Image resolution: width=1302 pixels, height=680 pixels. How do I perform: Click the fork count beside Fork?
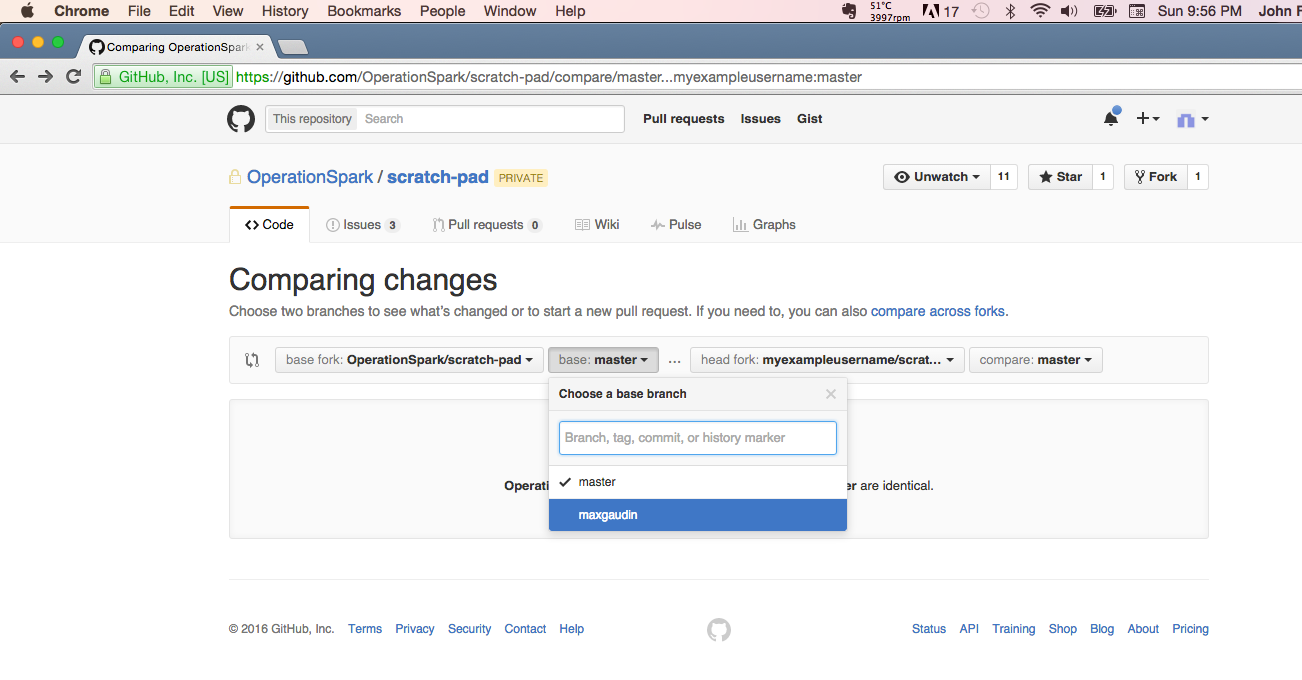[1198, 177]
